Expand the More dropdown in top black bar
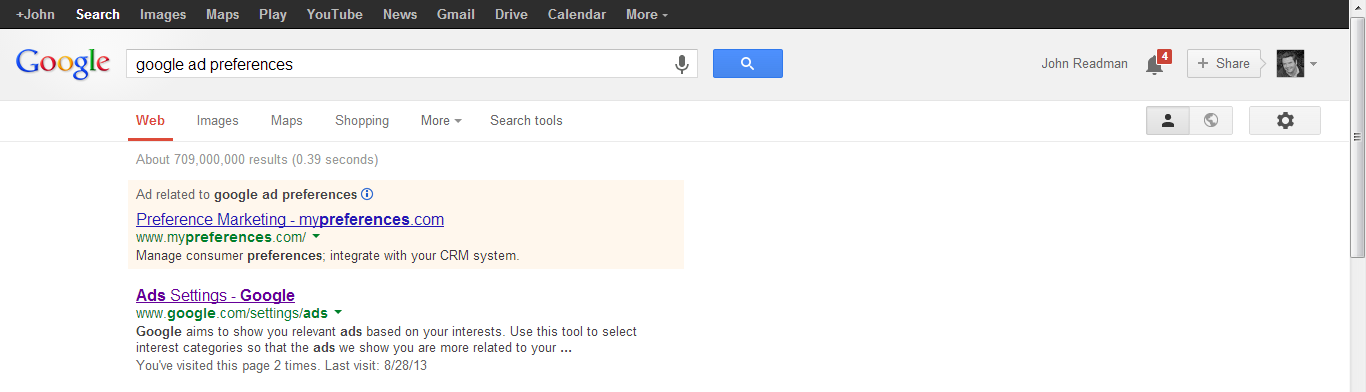This screenshot has height=392, width=1366. click(x=647, y=14)
